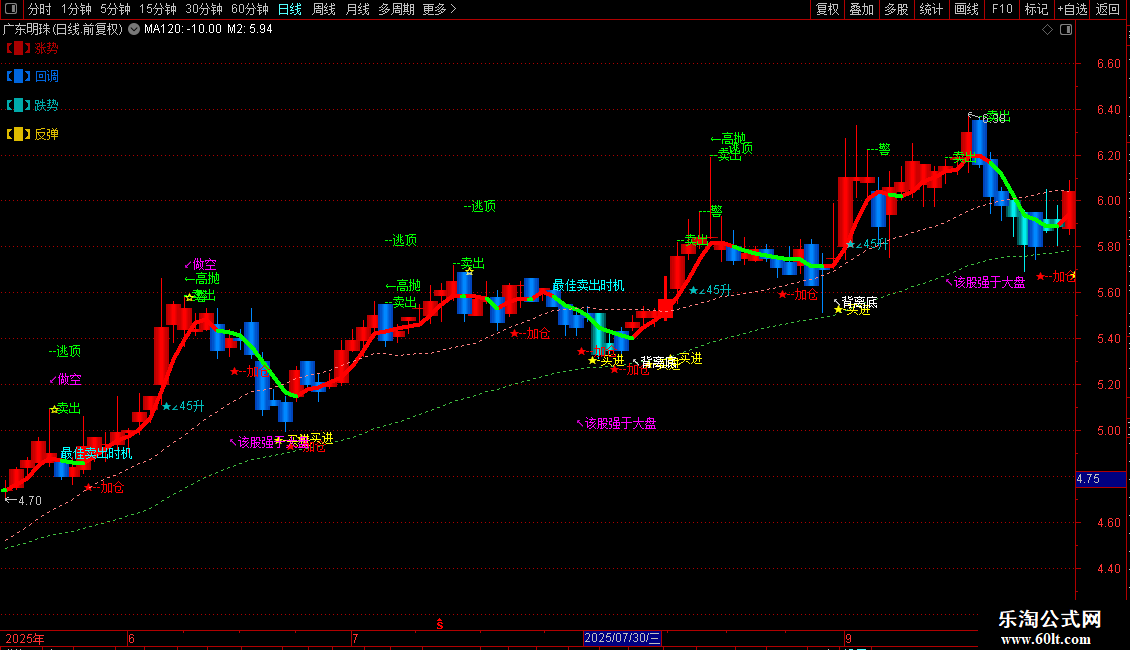The image size is (1130, 650).
Task: Click the 复权 button
Action: [827, 9]
